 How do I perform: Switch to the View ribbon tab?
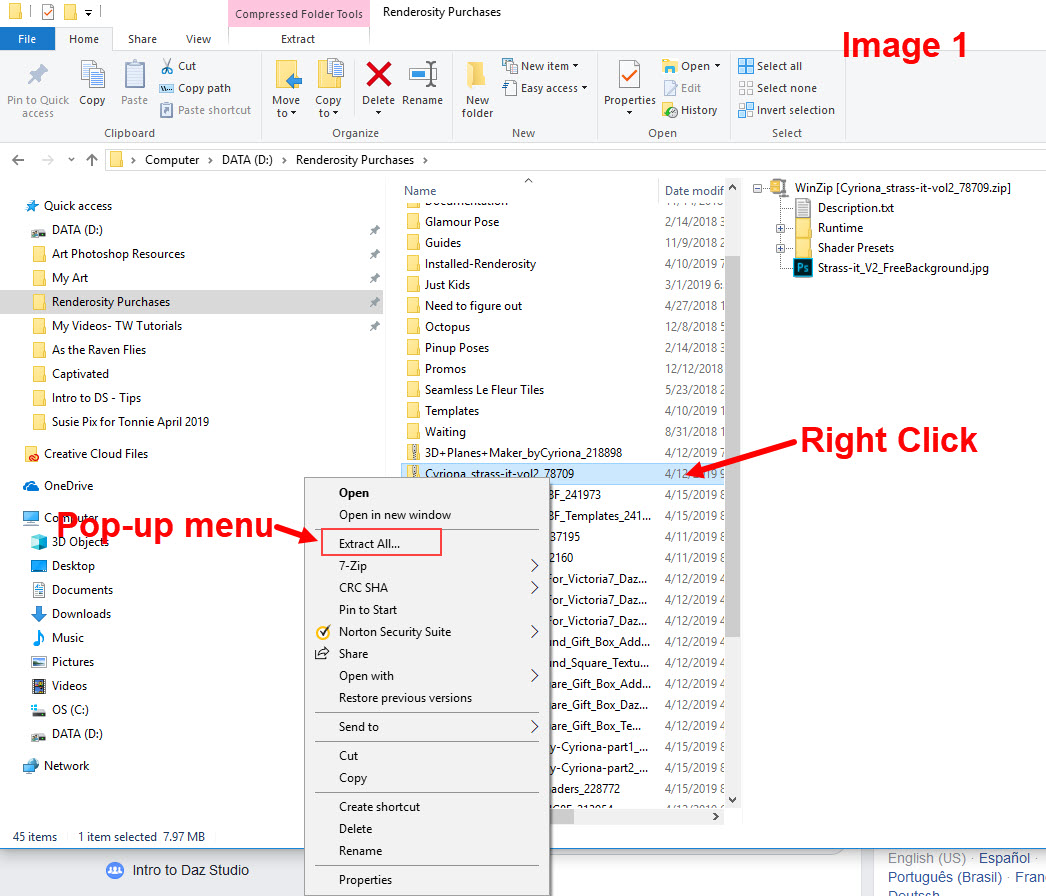click(198, 39)
